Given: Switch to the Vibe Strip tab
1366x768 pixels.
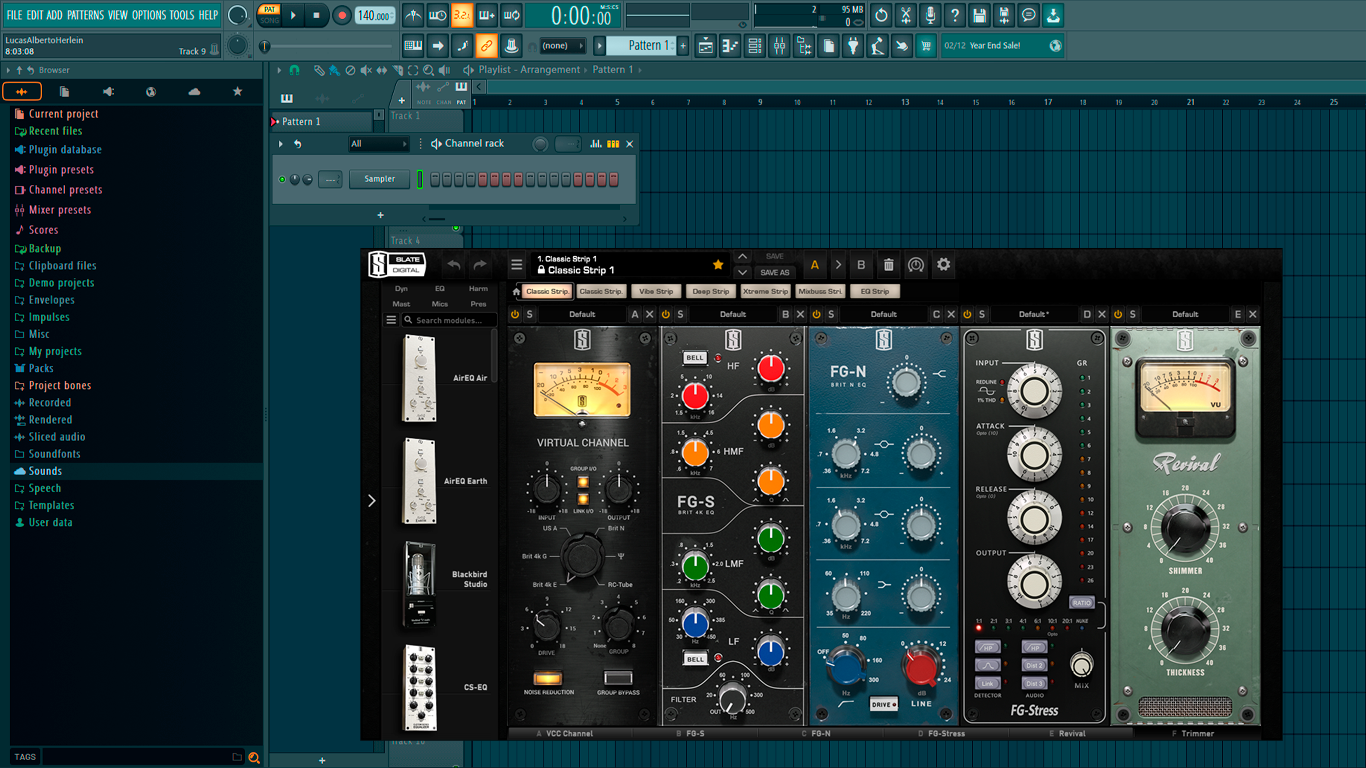Looking at the screenshot, I should click(656, 291).
